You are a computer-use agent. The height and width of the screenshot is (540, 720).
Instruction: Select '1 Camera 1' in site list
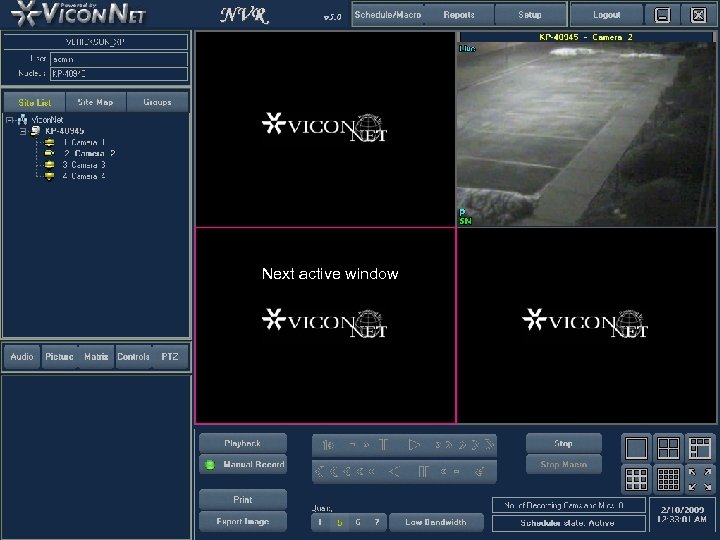pyautogui.click(x=84, y=142)
